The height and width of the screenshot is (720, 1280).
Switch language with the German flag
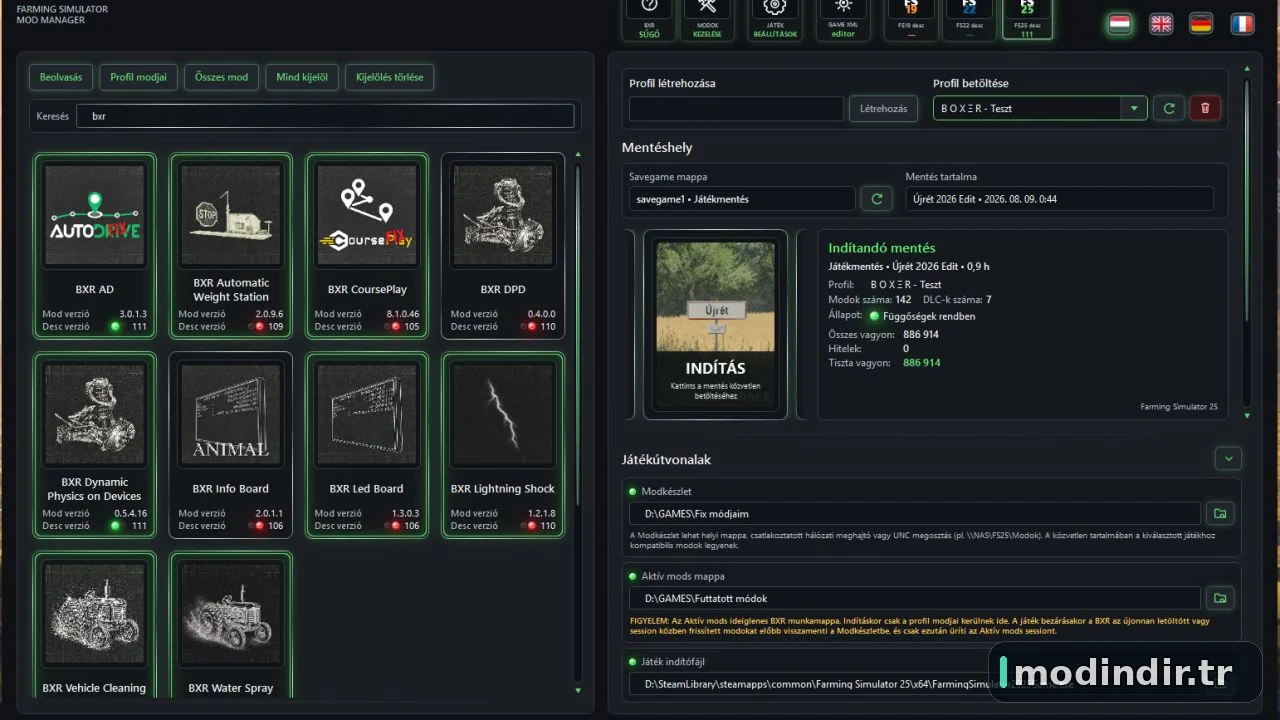click(1201, 24)
